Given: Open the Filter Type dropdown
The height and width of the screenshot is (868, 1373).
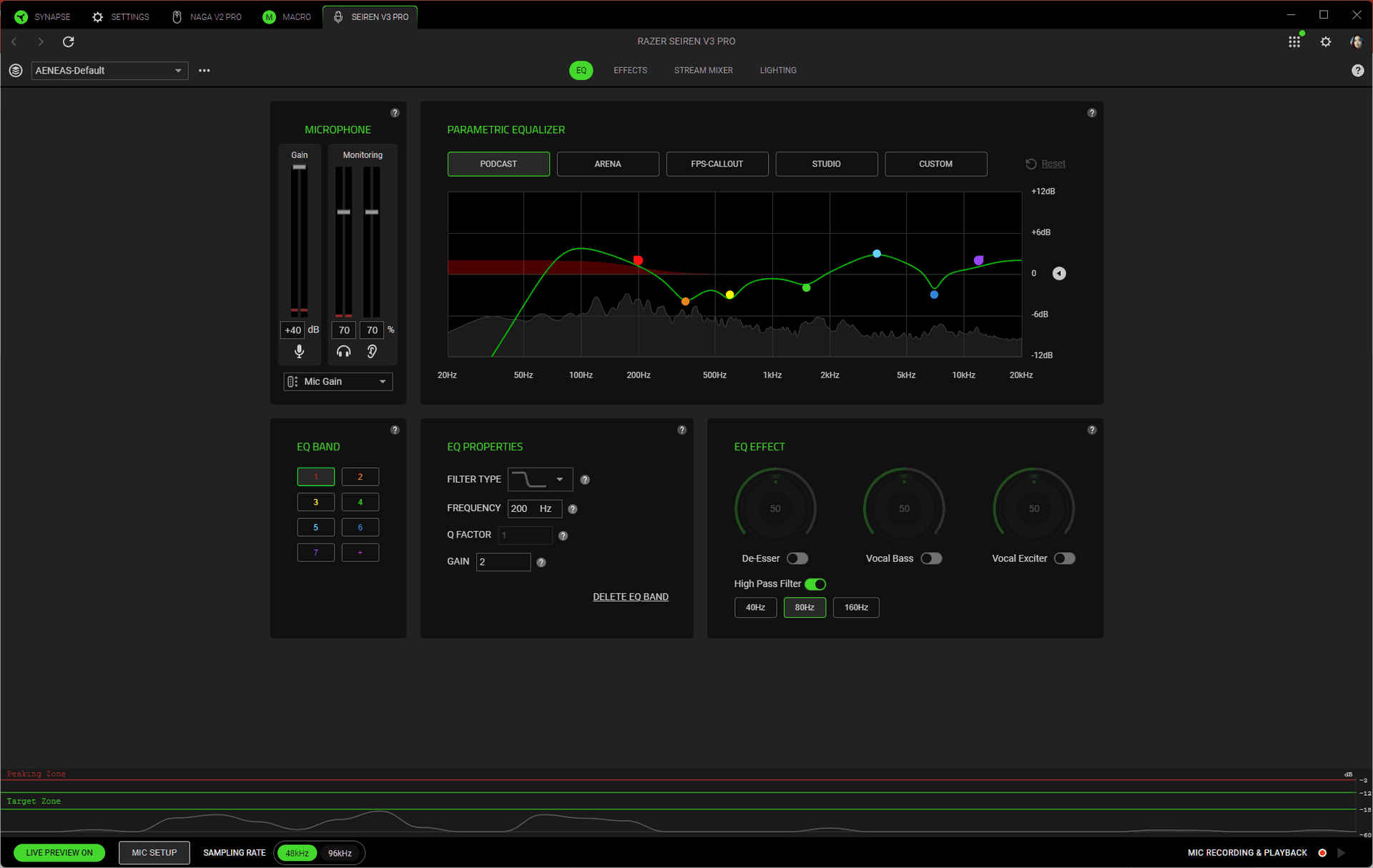Looking at the screenshot, I should tap(541, 479).
